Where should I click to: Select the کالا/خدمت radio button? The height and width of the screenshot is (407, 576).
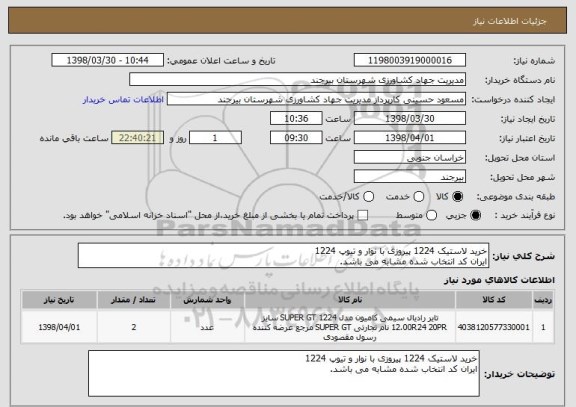(x=368, y=197)
